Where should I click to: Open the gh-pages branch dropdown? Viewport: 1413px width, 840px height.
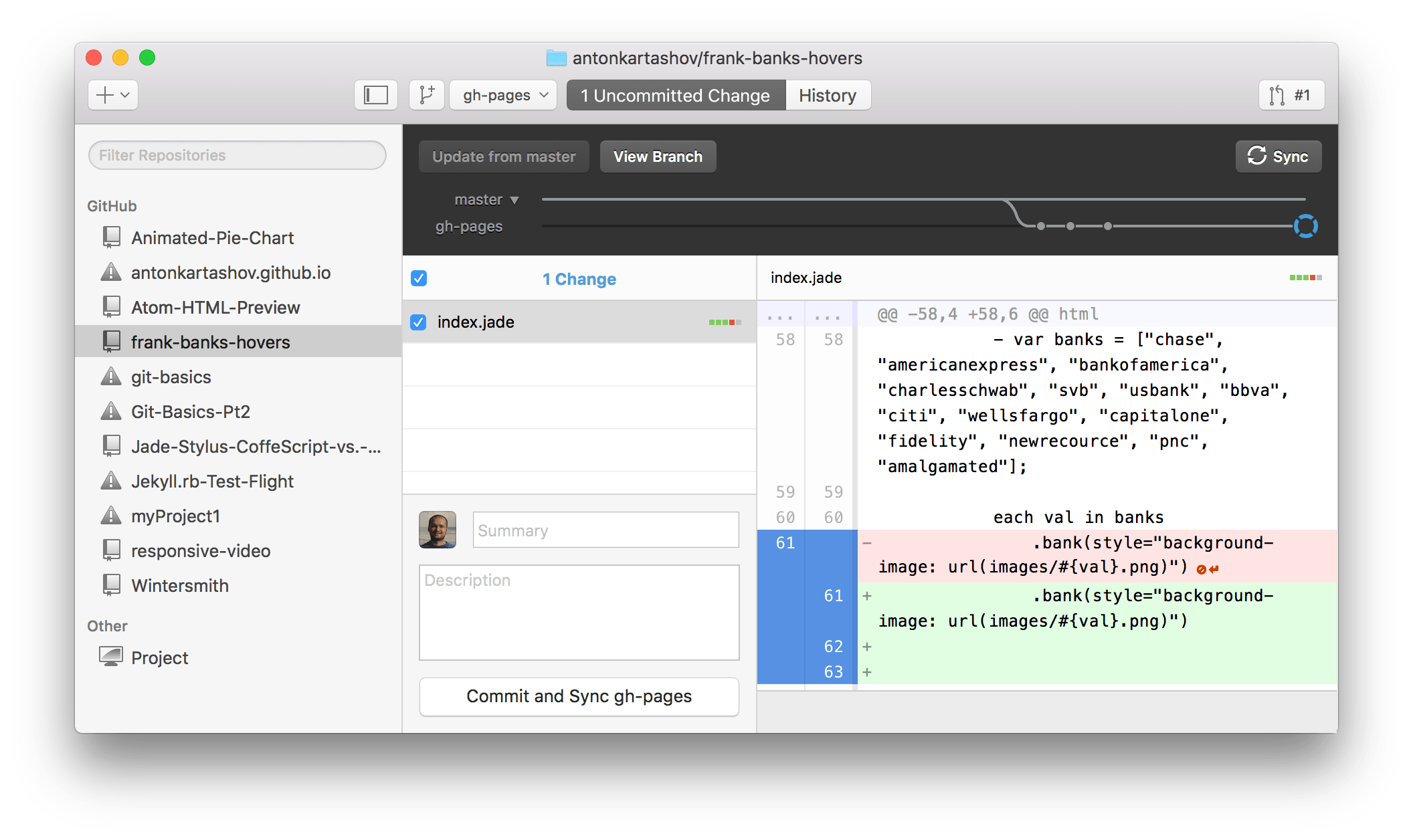pyautogui.click(x=502, y=95)
